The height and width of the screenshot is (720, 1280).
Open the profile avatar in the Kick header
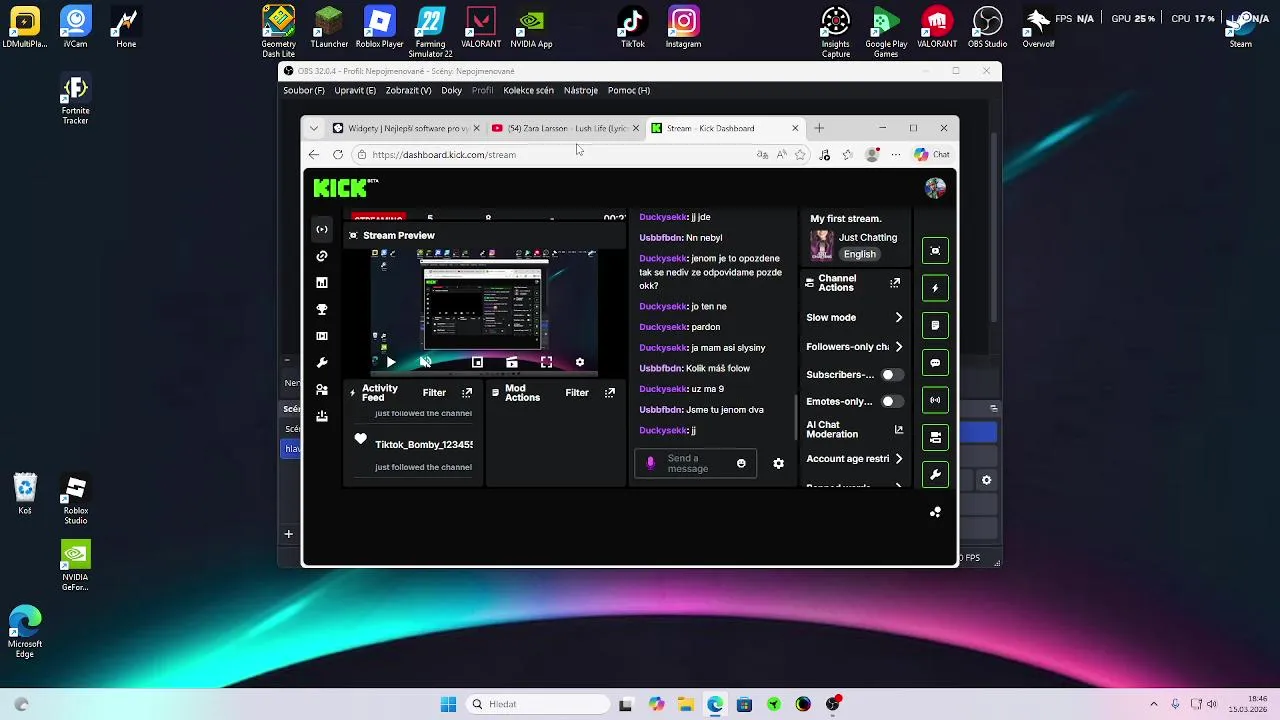[935, 188]
